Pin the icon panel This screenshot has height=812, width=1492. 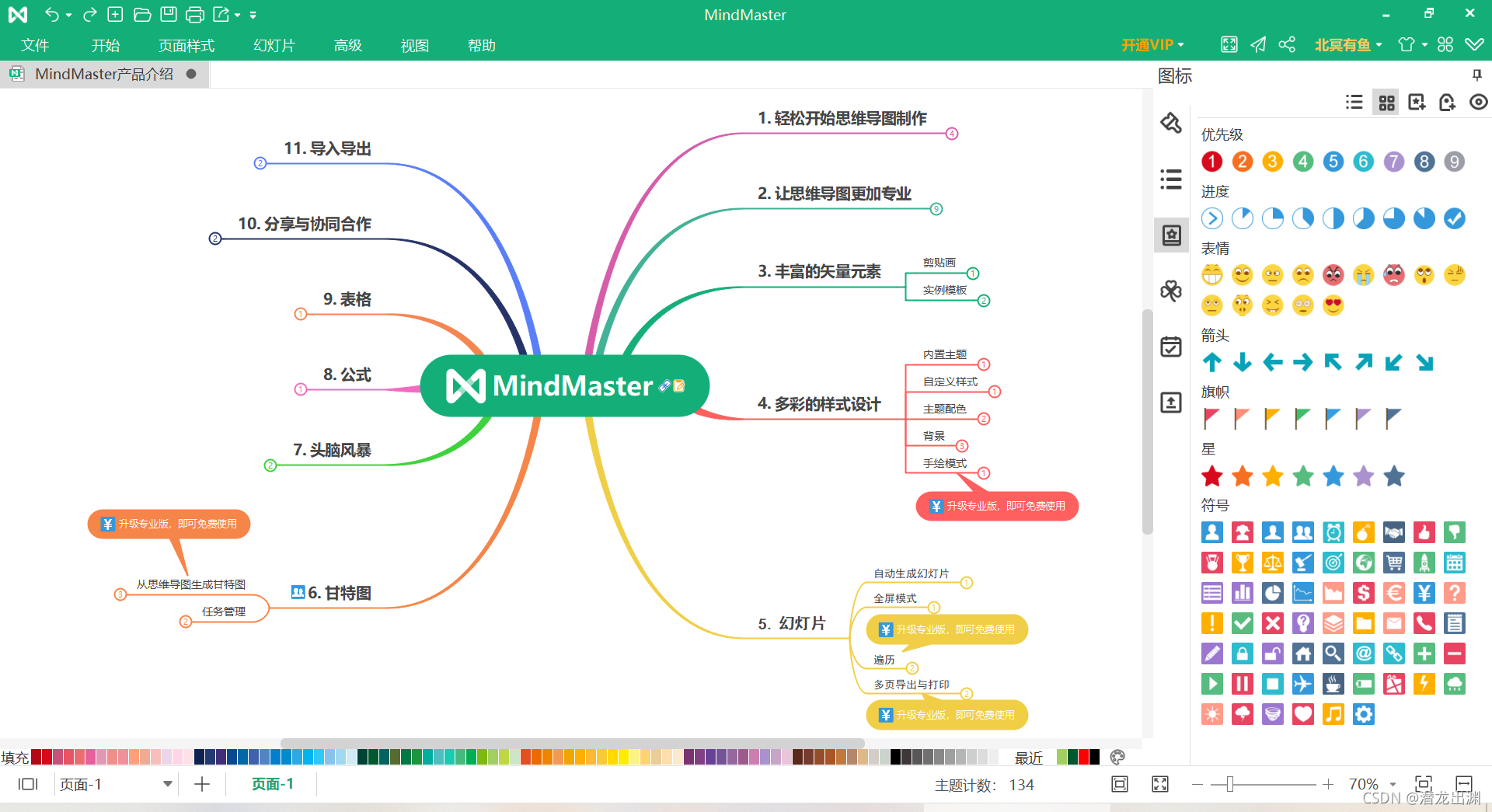tap(1477, 75)
